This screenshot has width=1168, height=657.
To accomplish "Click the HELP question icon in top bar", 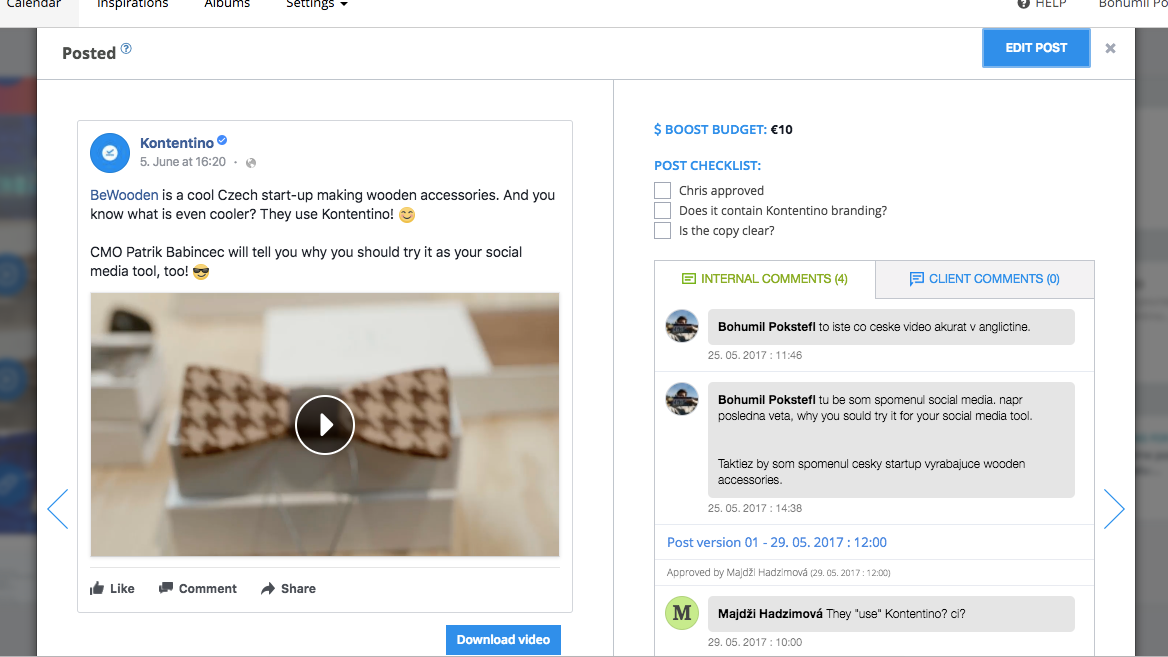I will (1023, 4).
